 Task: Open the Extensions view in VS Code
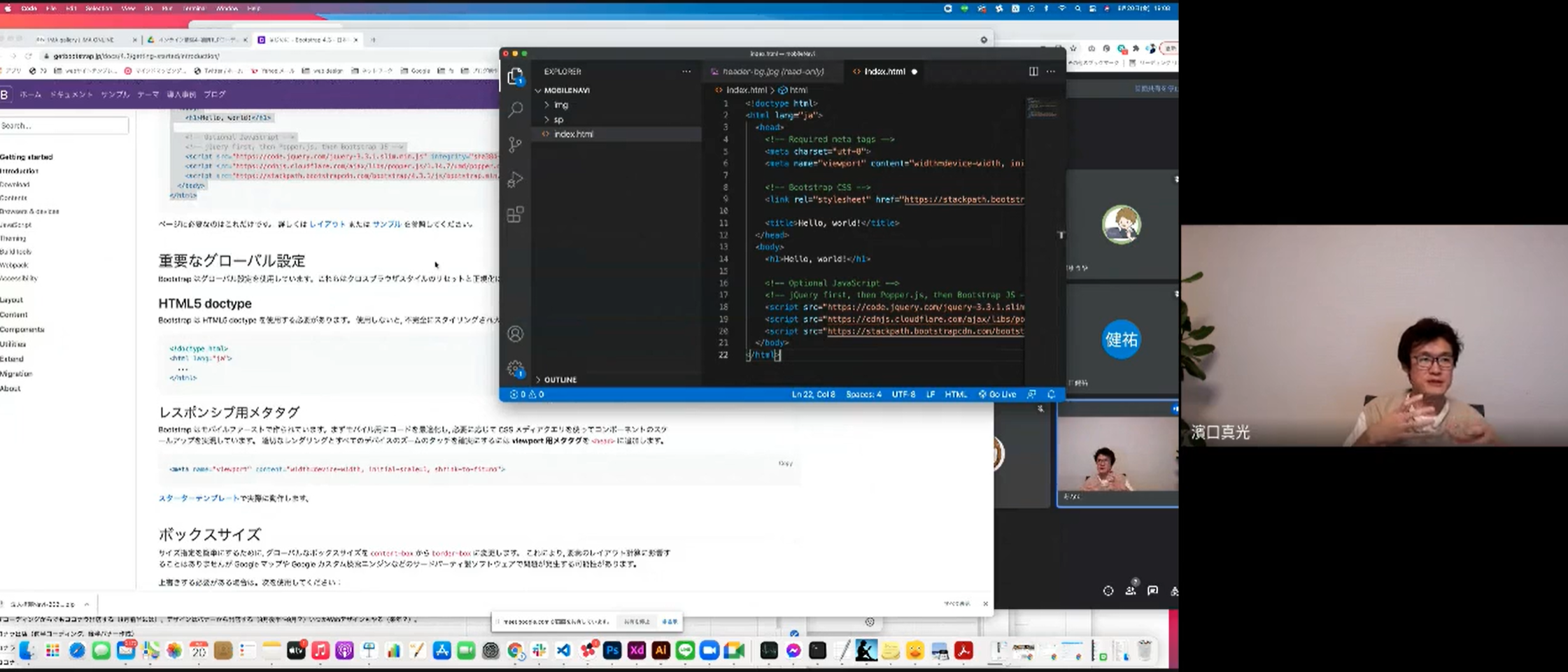[x=515, y=214]
